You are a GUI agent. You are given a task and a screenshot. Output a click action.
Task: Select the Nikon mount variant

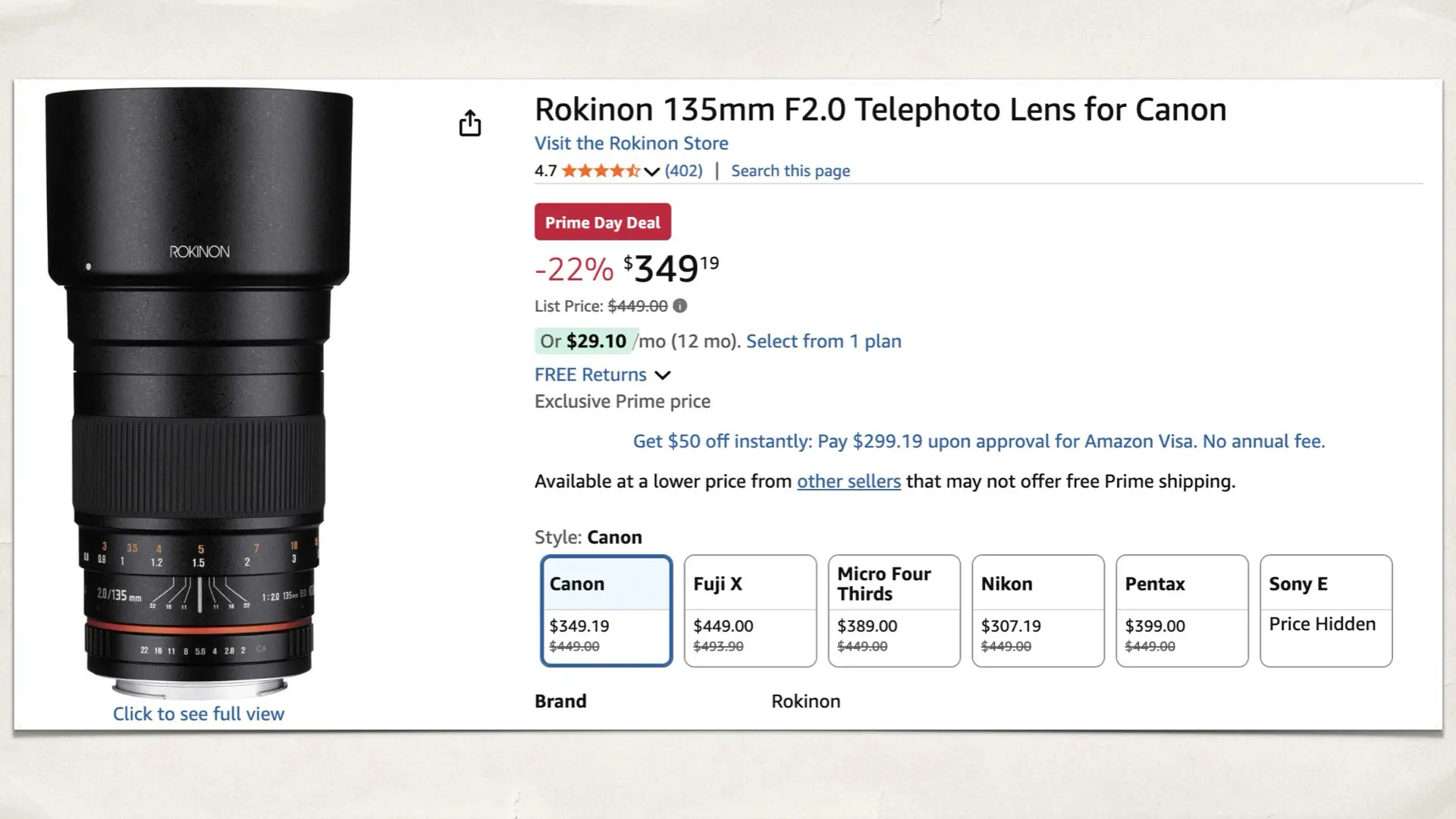(x=1037, y=610)
